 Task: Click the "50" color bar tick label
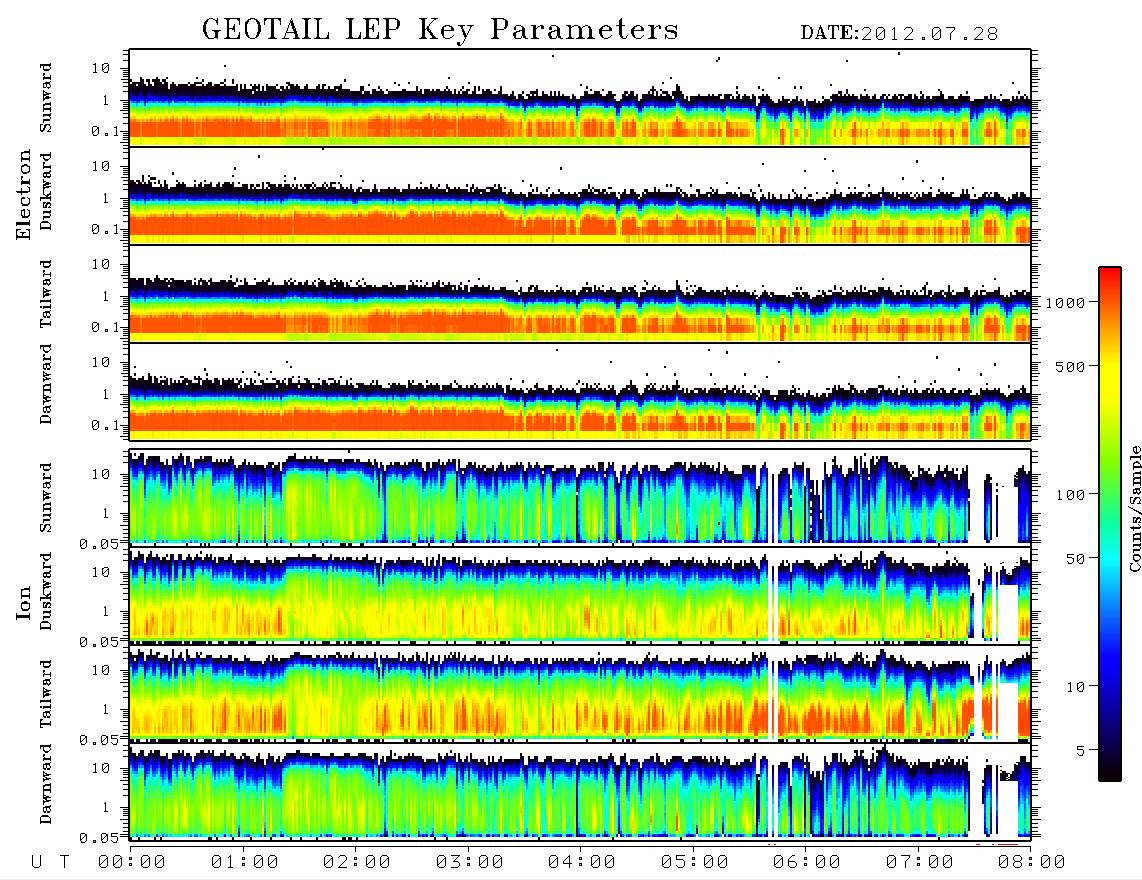pyautogui.click(x=1076, y=559)
